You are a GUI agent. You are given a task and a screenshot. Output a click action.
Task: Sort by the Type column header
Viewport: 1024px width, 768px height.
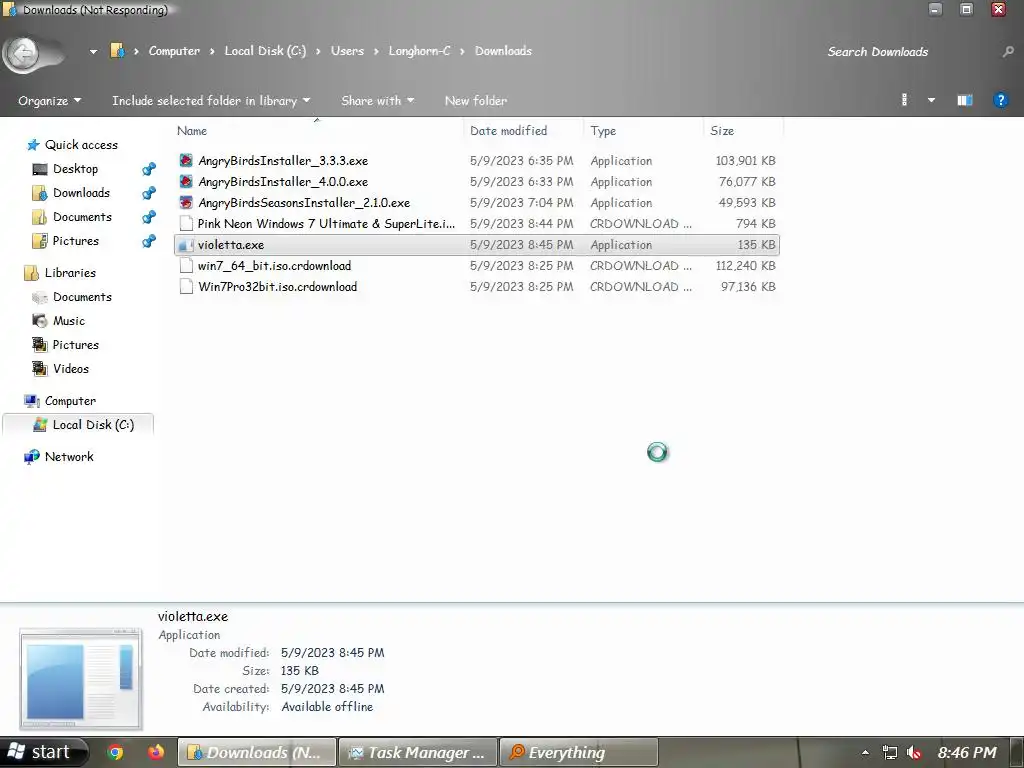tap(643, 131)
